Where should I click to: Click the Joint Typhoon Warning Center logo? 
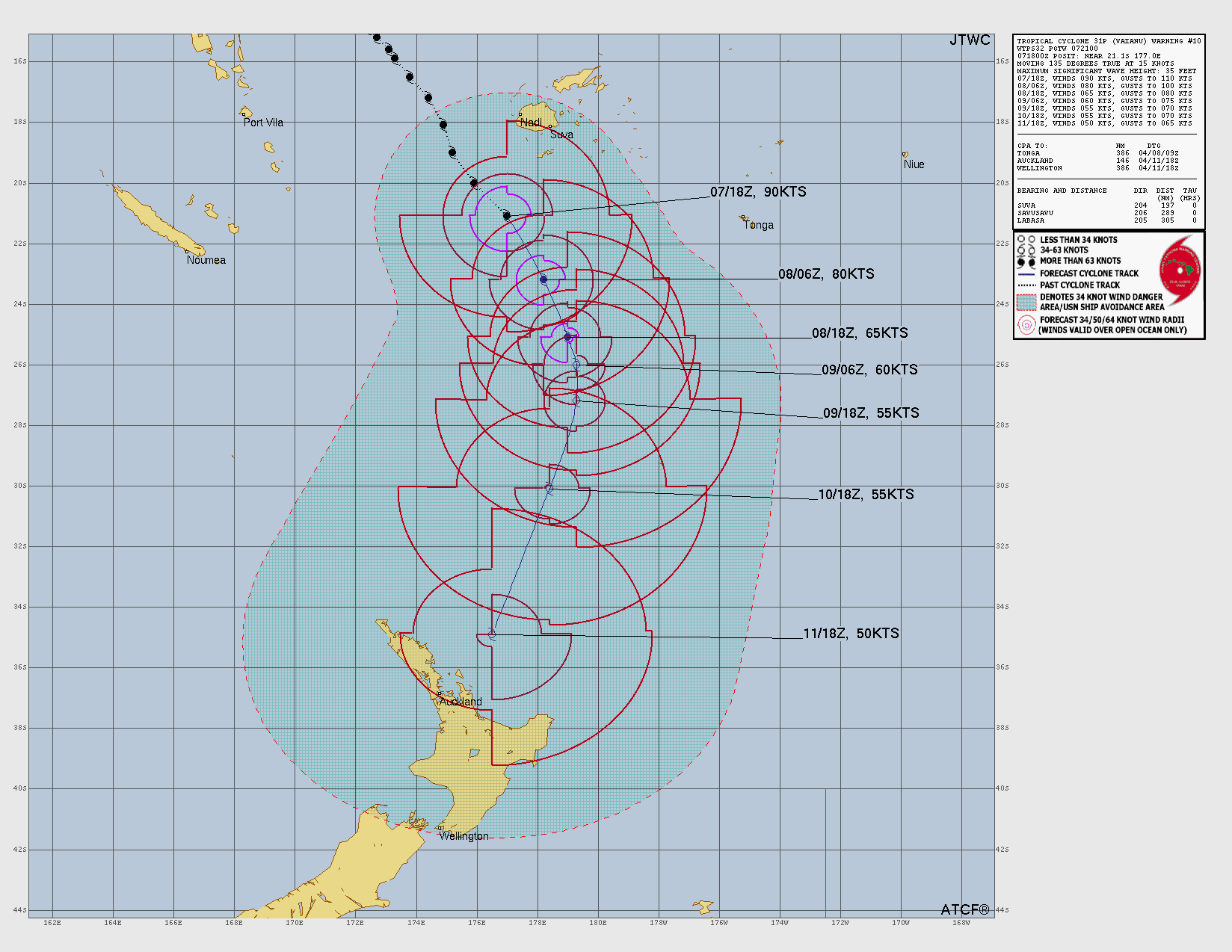pyautogui.click(x=1180, y=271)
